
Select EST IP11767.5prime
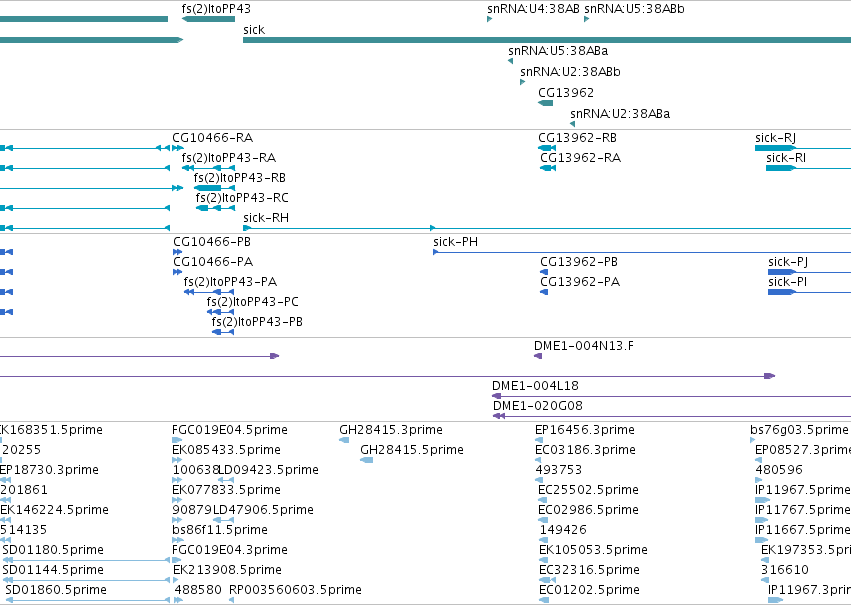click(803, 511)
